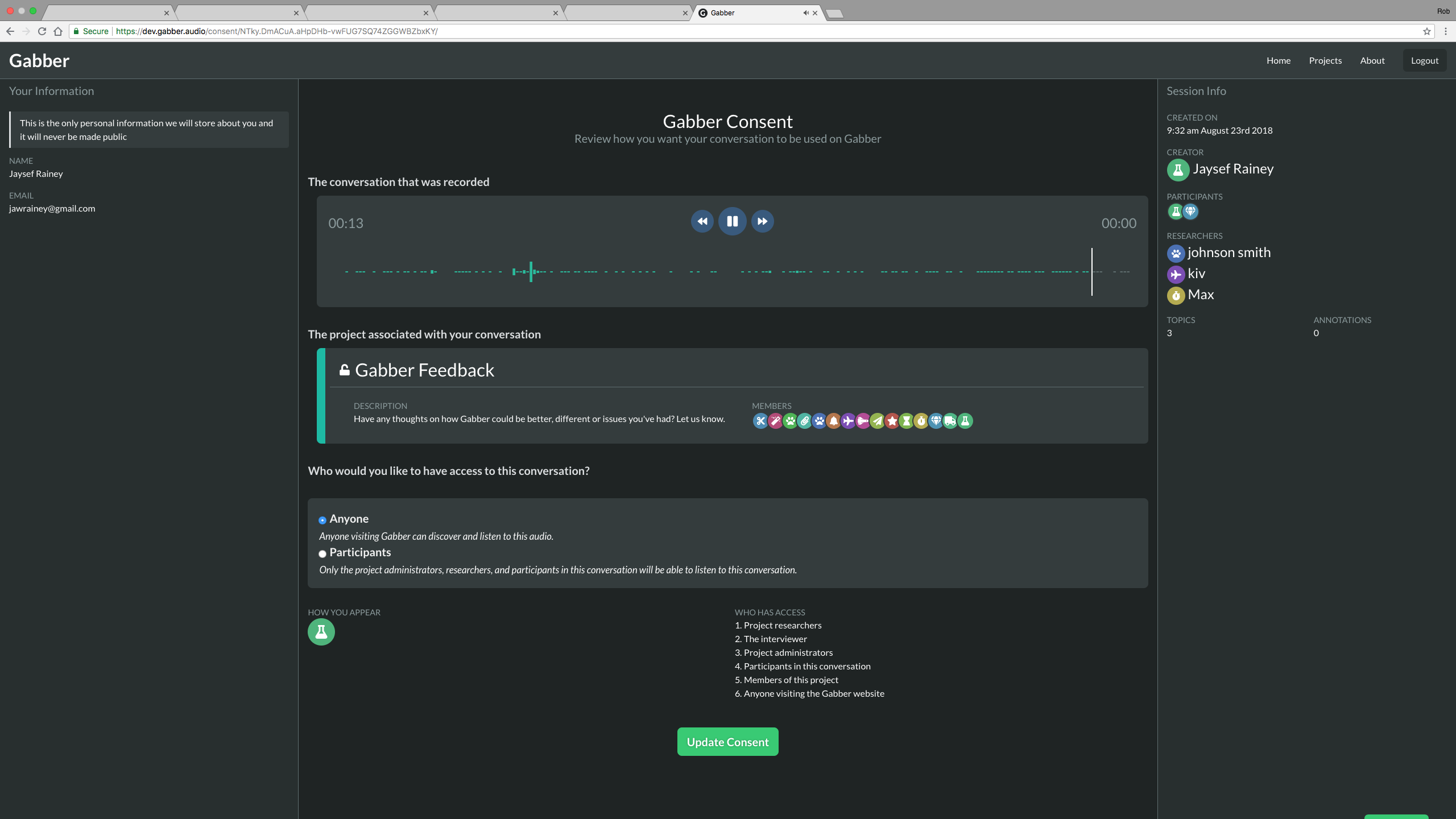Viewport: 1456px width, 819px height.
Task: Click the researcher name kiv
Action: 1197,274
